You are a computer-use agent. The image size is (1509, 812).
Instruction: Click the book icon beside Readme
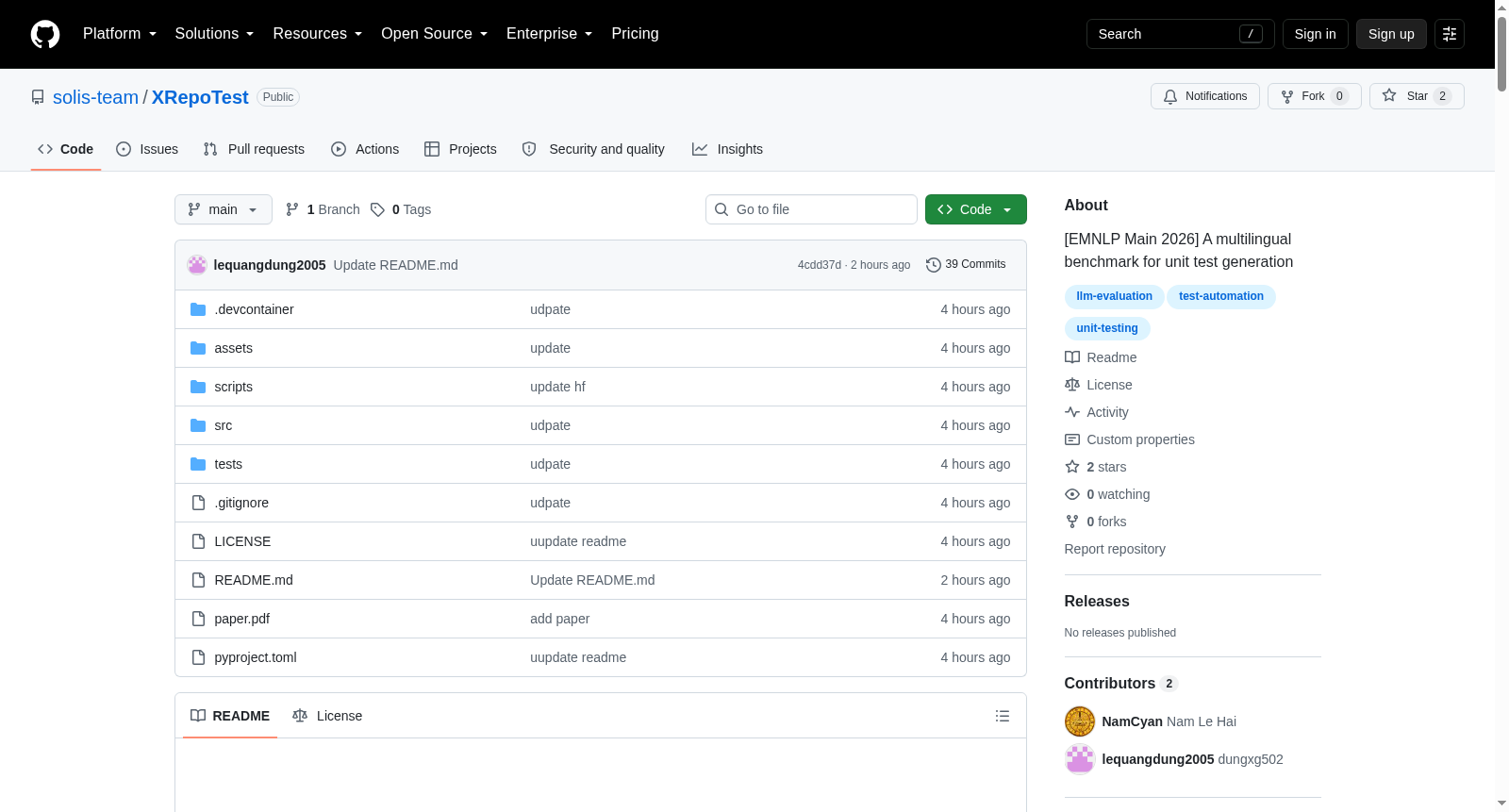pos(1072,357)
